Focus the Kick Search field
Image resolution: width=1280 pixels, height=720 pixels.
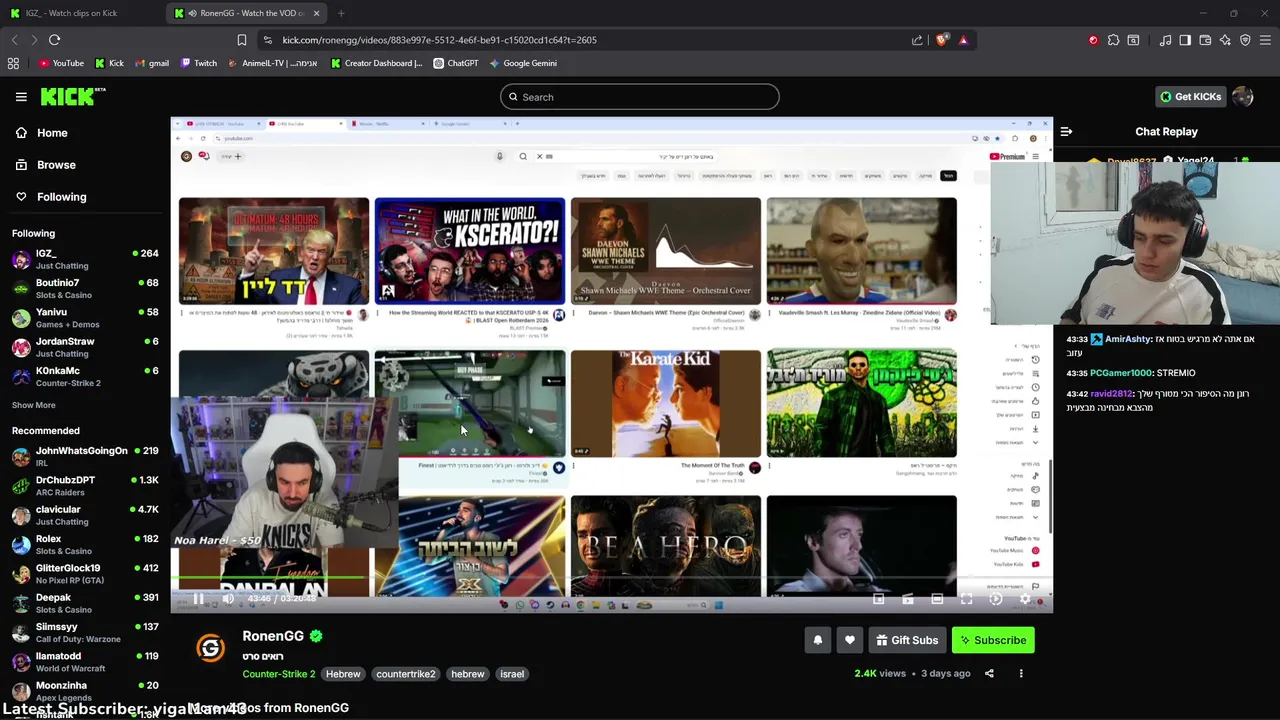(x=640, y=97)
